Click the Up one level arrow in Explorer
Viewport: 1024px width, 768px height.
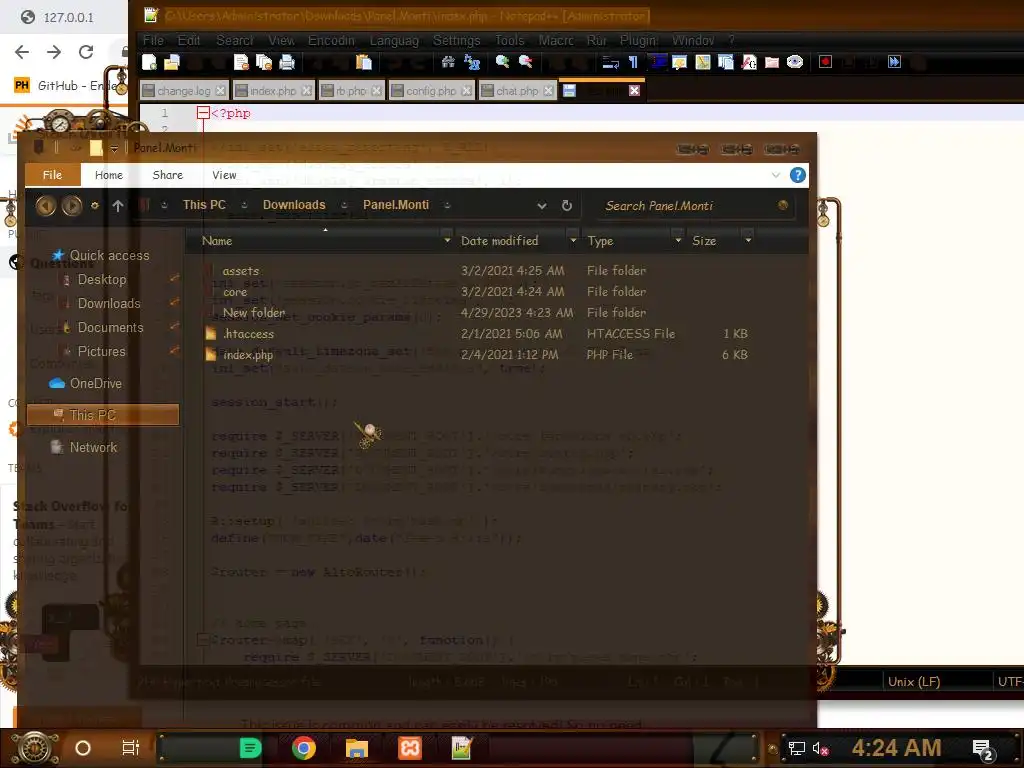coord(118,206)
